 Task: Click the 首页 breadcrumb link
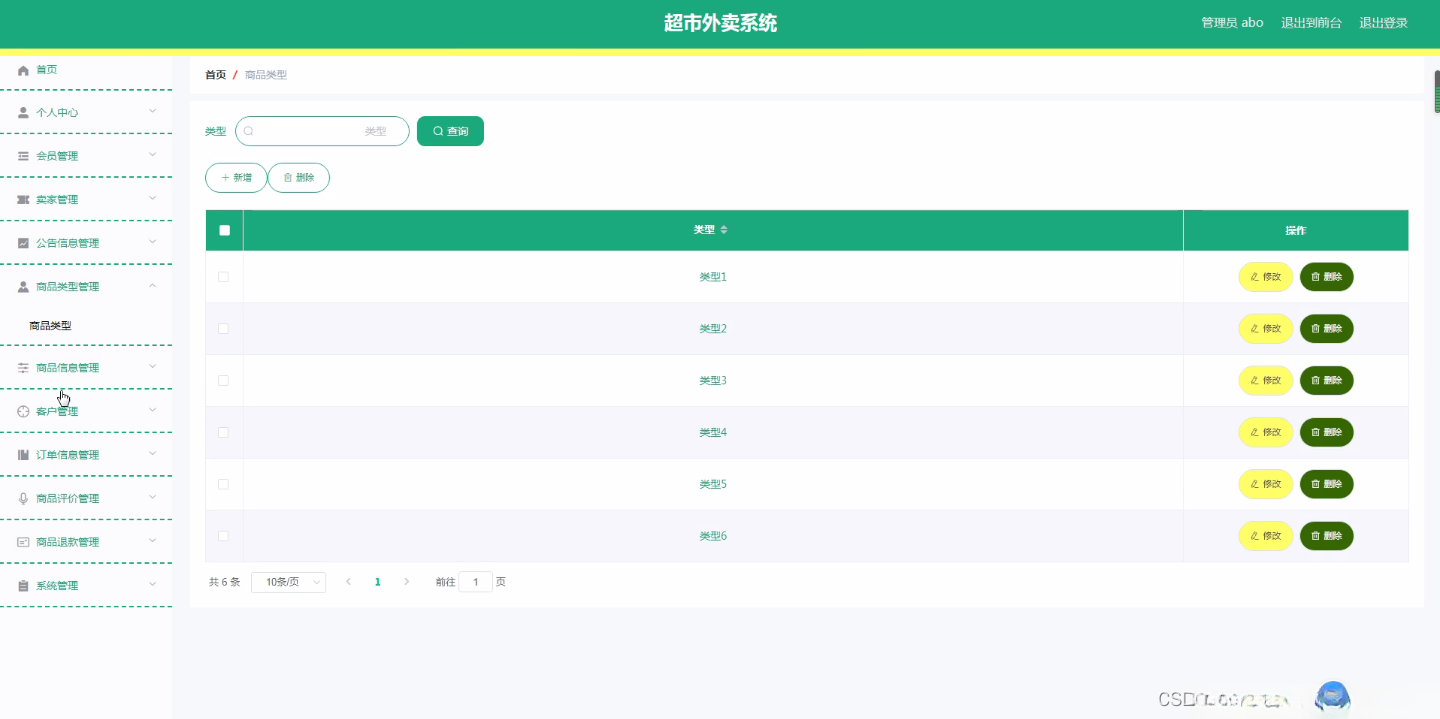pos(215,75)
